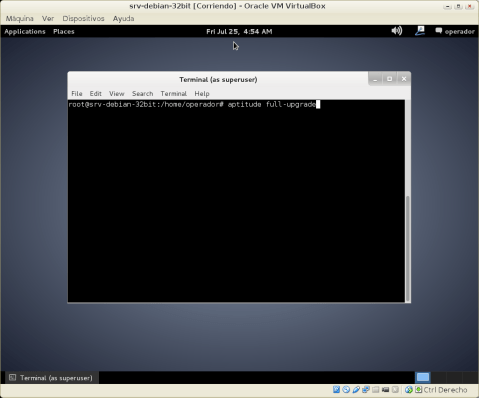Click the aptitude full-upgrade command text
The height and width of the screenshot is (398, 479).
click(272, 105)
